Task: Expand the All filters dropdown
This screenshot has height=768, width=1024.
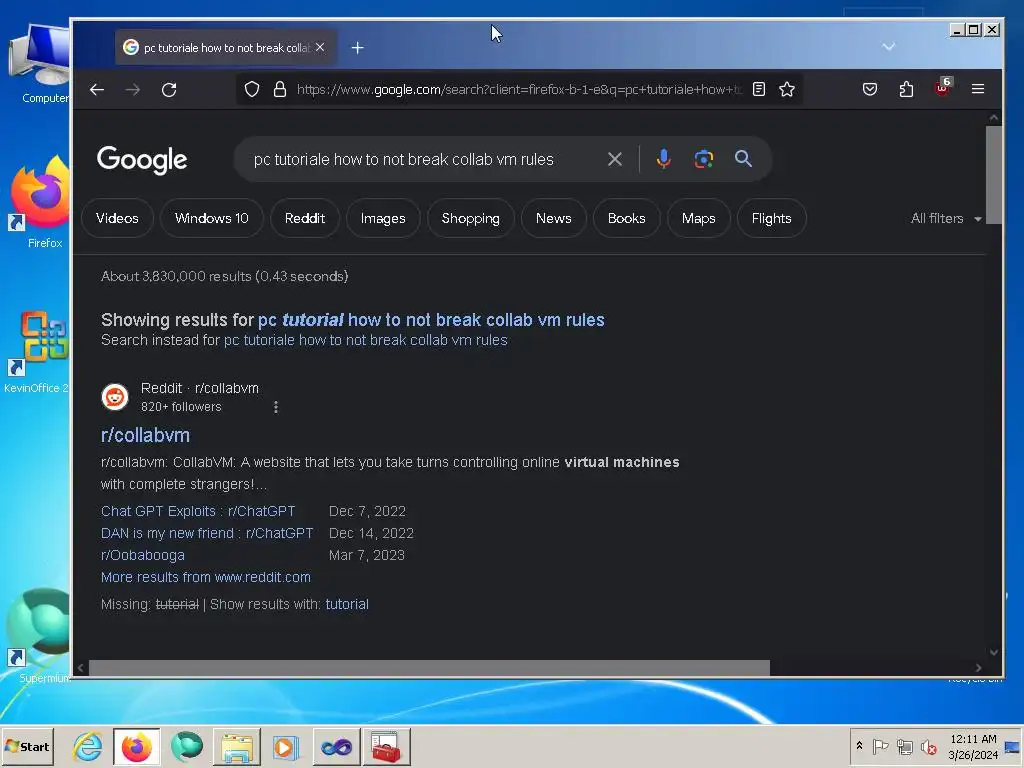Action: coord(946,218)
